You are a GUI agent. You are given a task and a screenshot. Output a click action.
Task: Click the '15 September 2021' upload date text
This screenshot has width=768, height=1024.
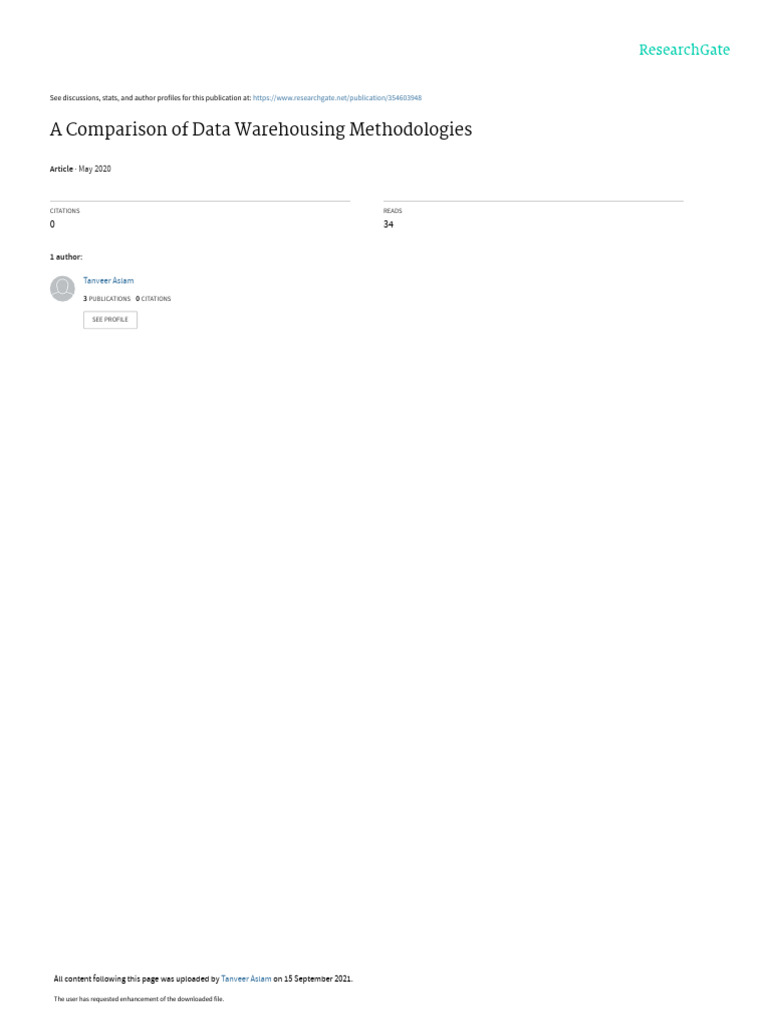pos(317,979)
